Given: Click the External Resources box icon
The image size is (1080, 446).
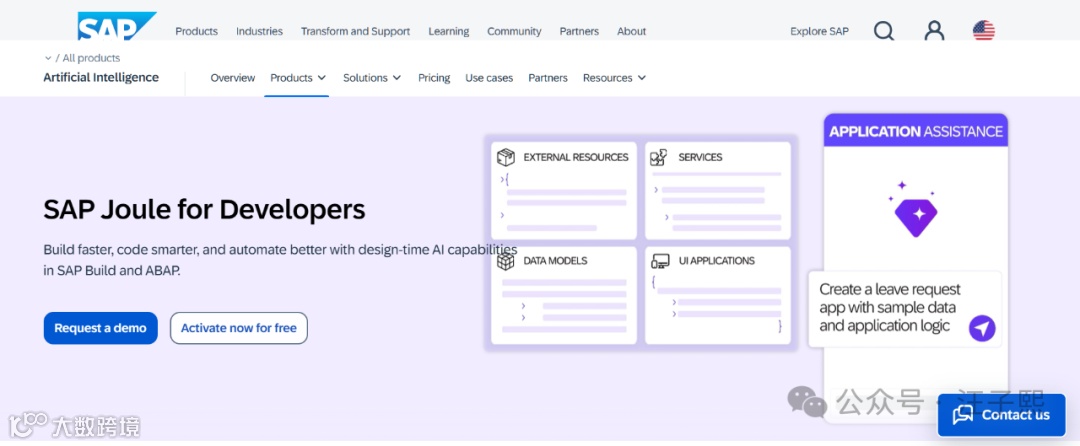Looking at the screenshot, I should [506, 157].
